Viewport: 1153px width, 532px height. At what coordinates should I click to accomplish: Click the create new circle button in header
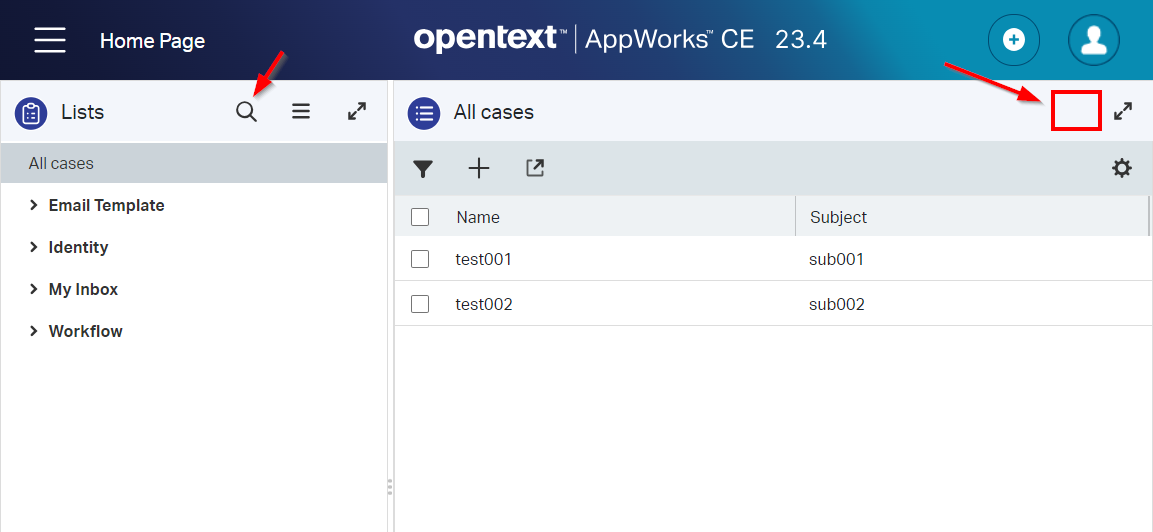1014,40
